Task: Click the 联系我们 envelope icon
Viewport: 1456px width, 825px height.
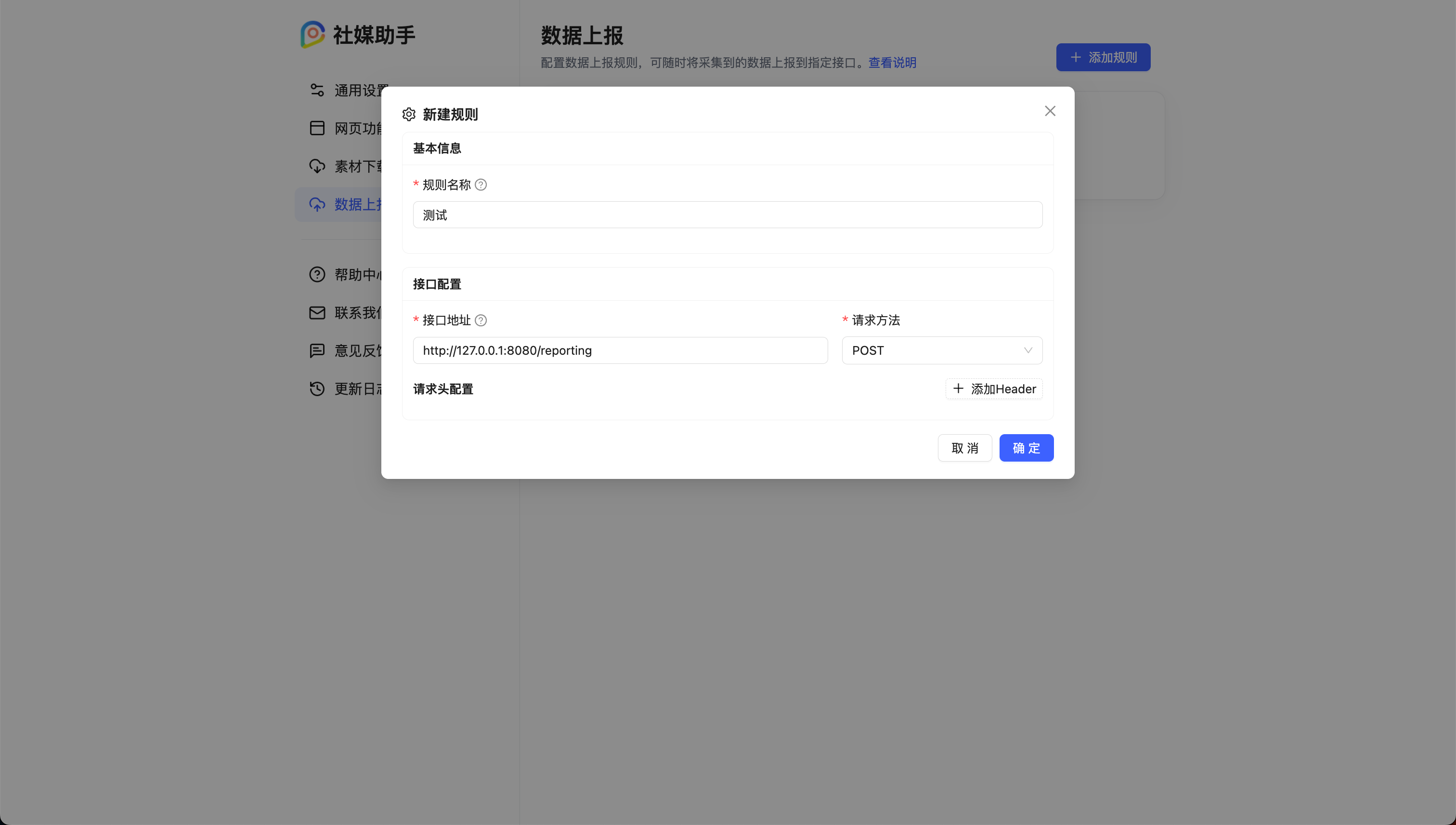Action: pyautogui.click(x=317, y=312)
